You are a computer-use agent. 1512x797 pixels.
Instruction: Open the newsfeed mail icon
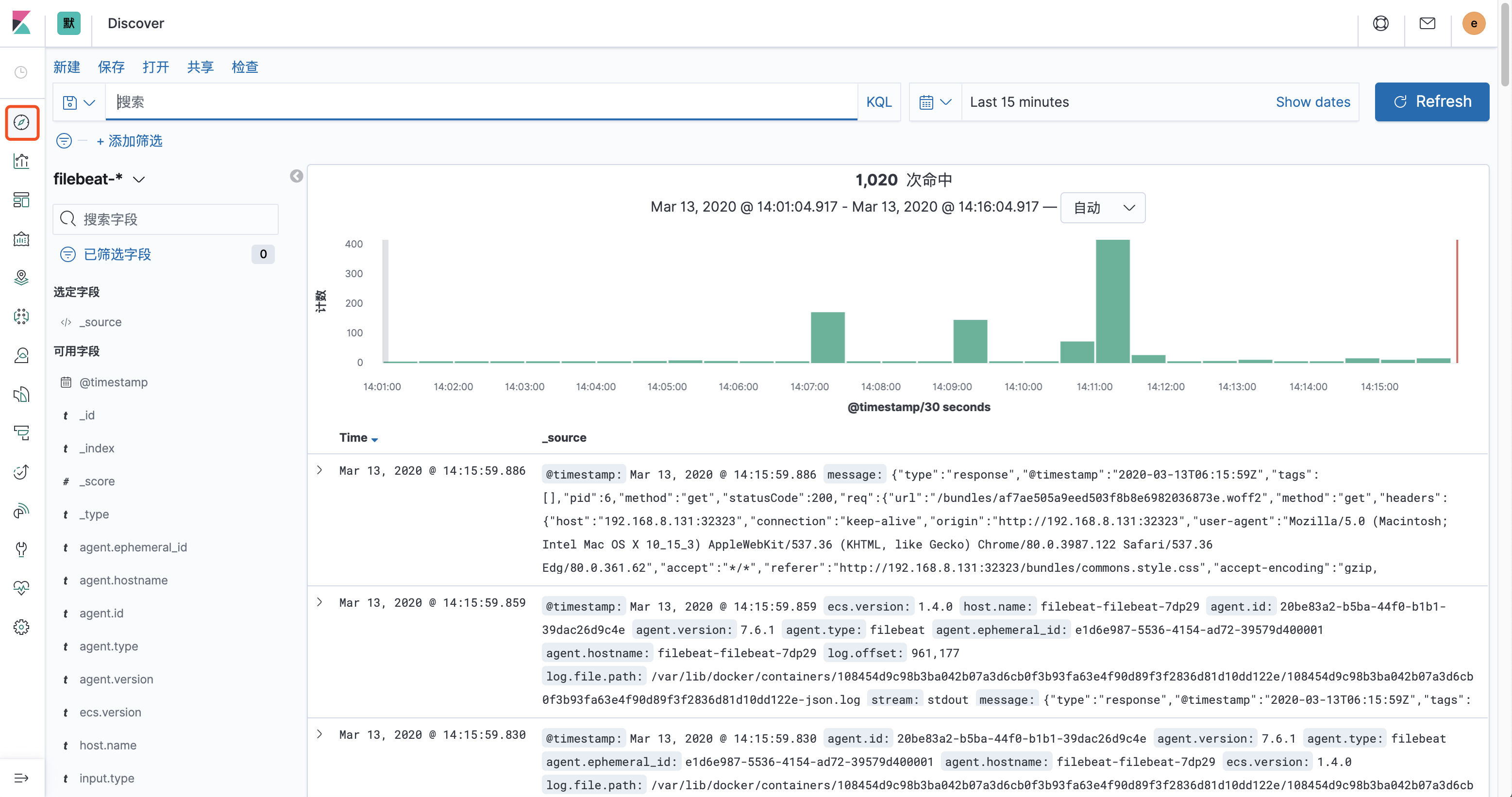click(1428, 23)
